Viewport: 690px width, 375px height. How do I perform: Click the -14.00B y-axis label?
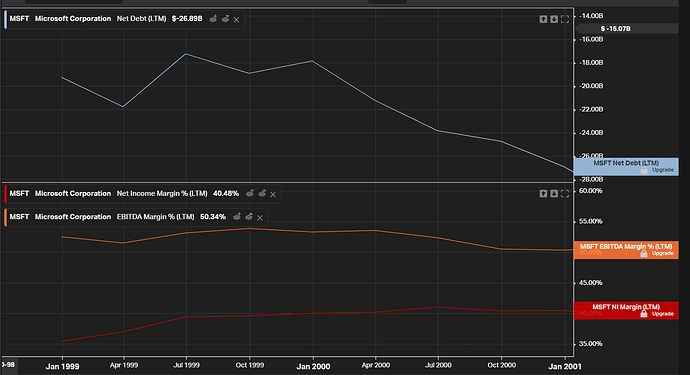point(591,16)
